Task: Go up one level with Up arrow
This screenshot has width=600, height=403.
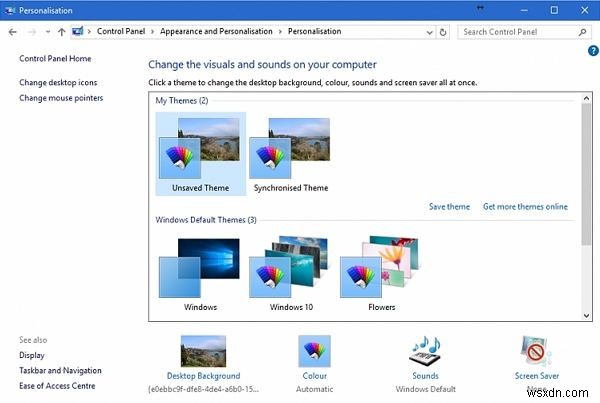Action: point(62,32)
